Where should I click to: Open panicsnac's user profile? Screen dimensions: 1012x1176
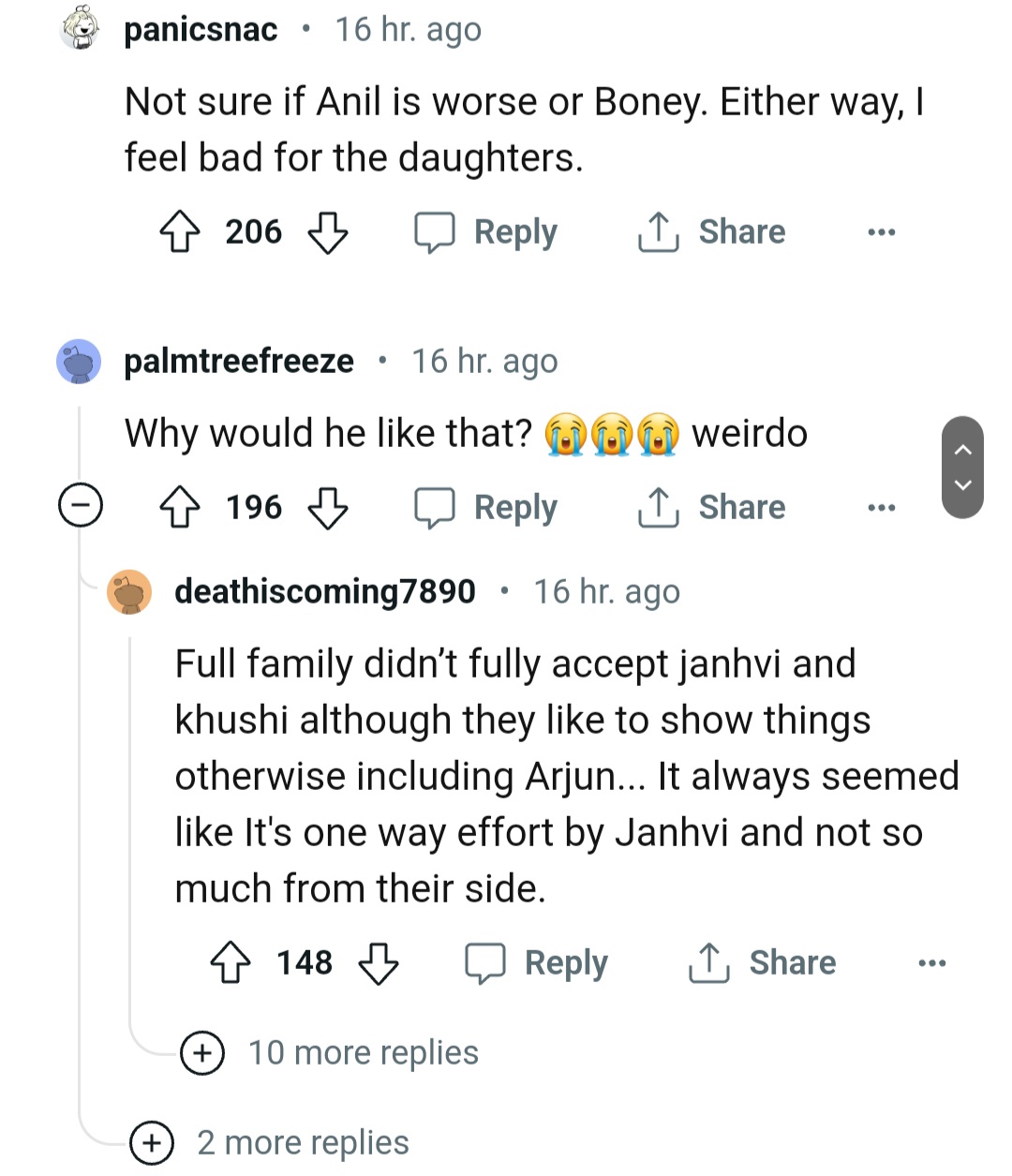201,30
